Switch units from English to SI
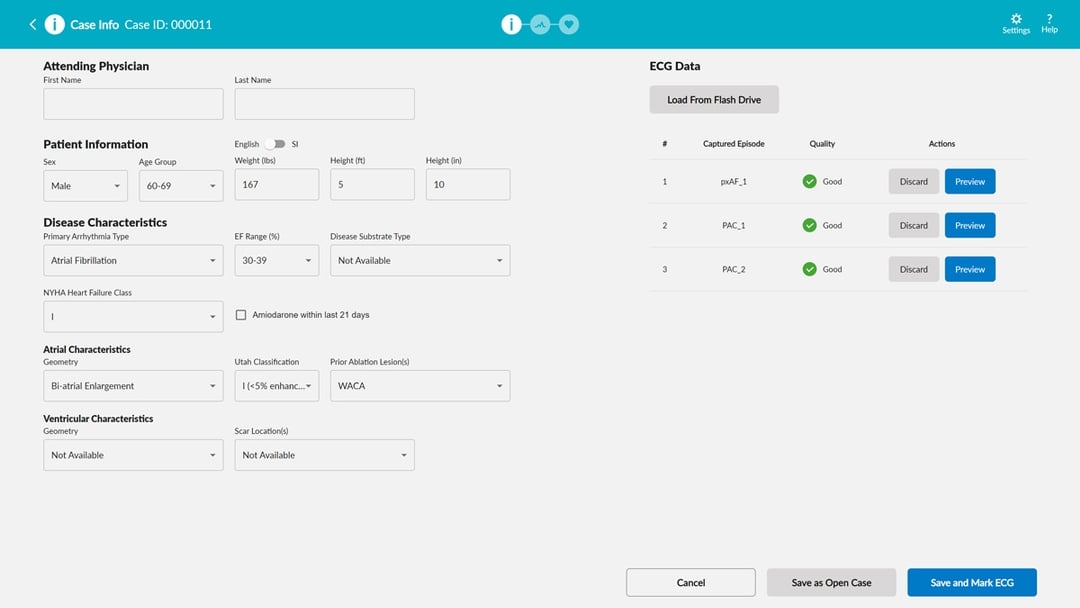The width and height of the screenshot is (1080, 608). pos(278,144)
